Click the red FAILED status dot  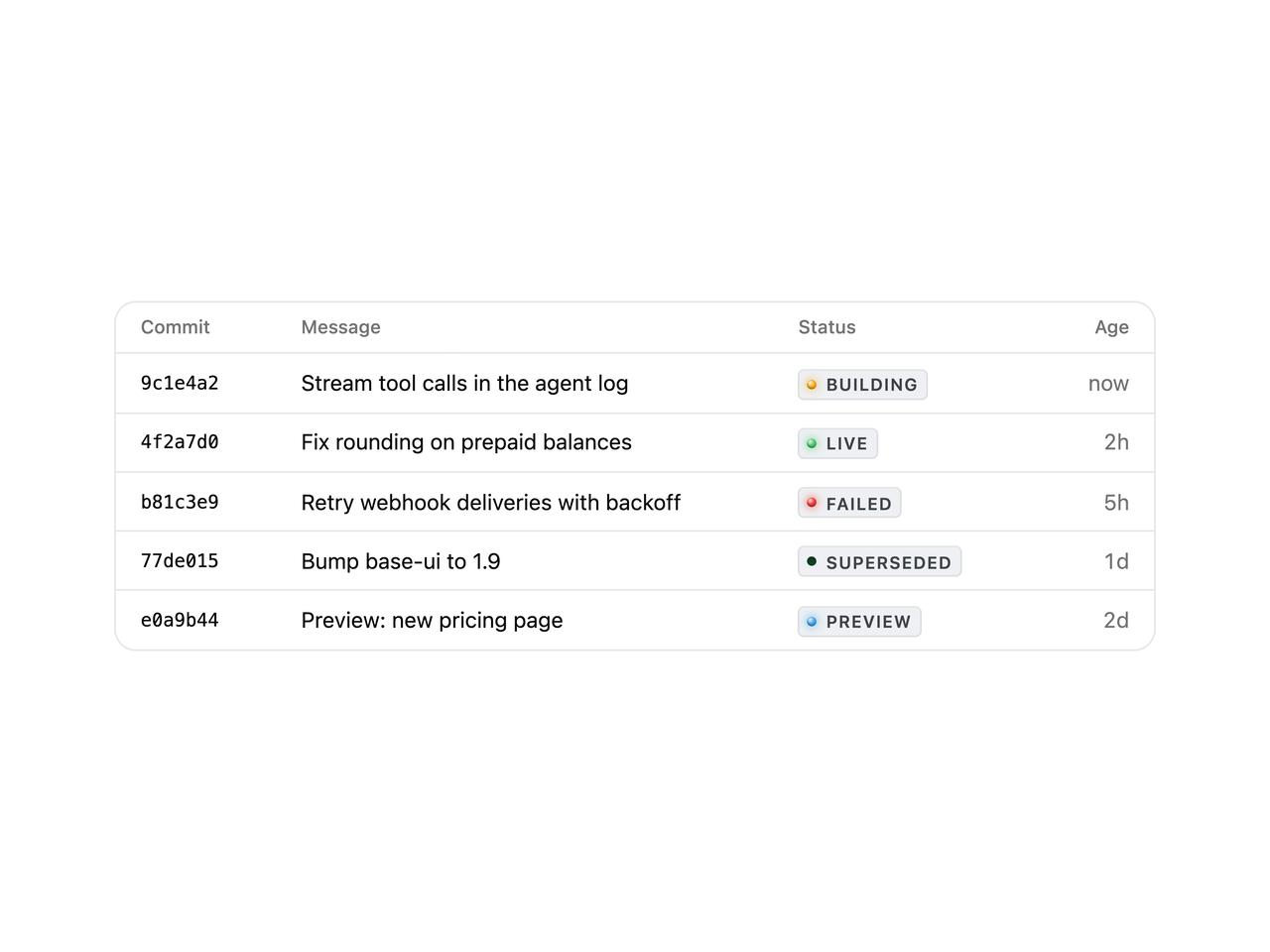point(812,503)
